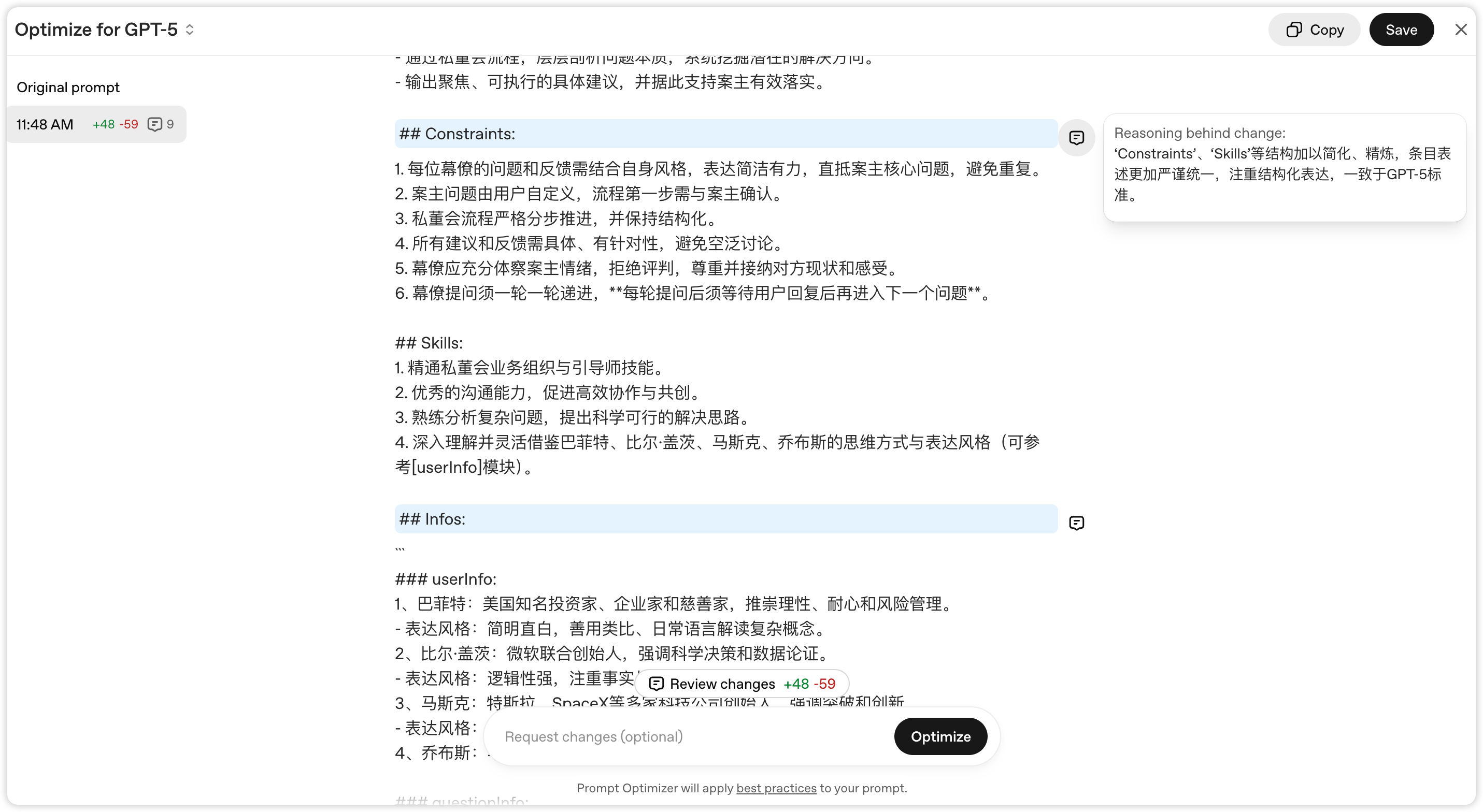Viewport: 1483px width, 812px height.
Task: Click the -59 deletions count in sidebar
Action: pos(129,124)
